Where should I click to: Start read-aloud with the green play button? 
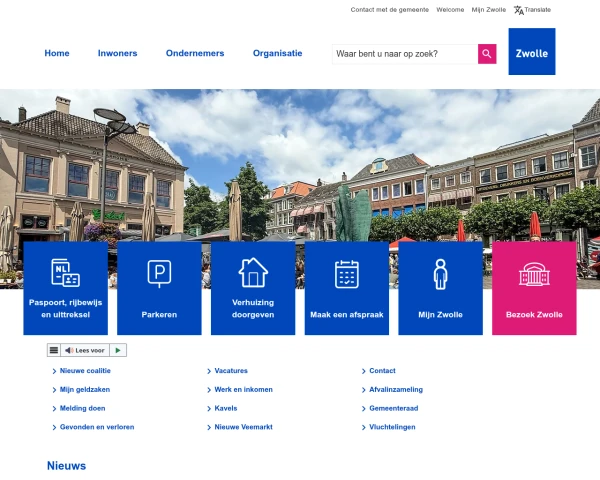coord(118,350)
